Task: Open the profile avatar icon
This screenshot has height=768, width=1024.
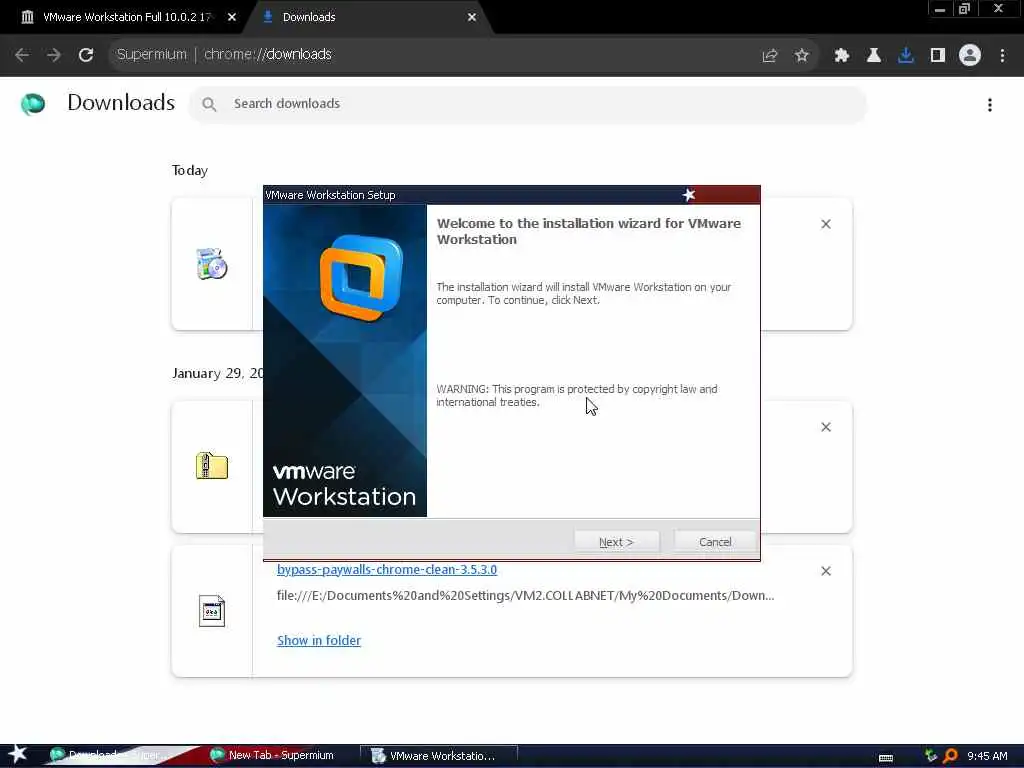Action: (x=970, y=56)
